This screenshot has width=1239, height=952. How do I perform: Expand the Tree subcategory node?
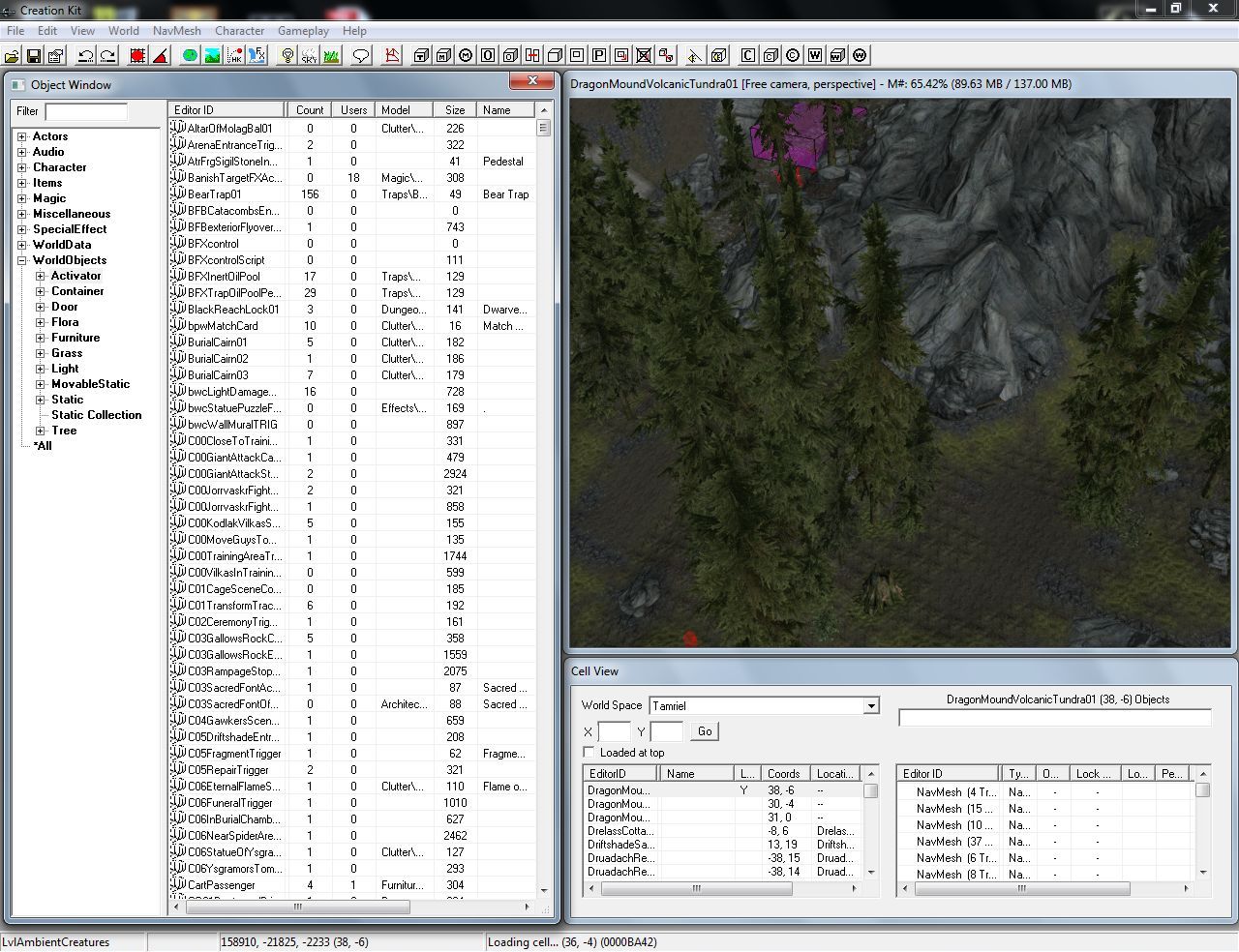click(41, 431)
